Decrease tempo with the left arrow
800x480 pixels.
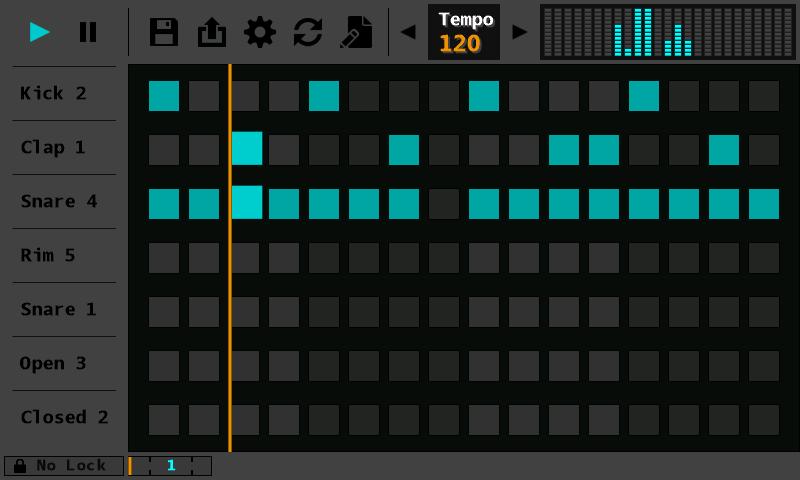point(408,32)
